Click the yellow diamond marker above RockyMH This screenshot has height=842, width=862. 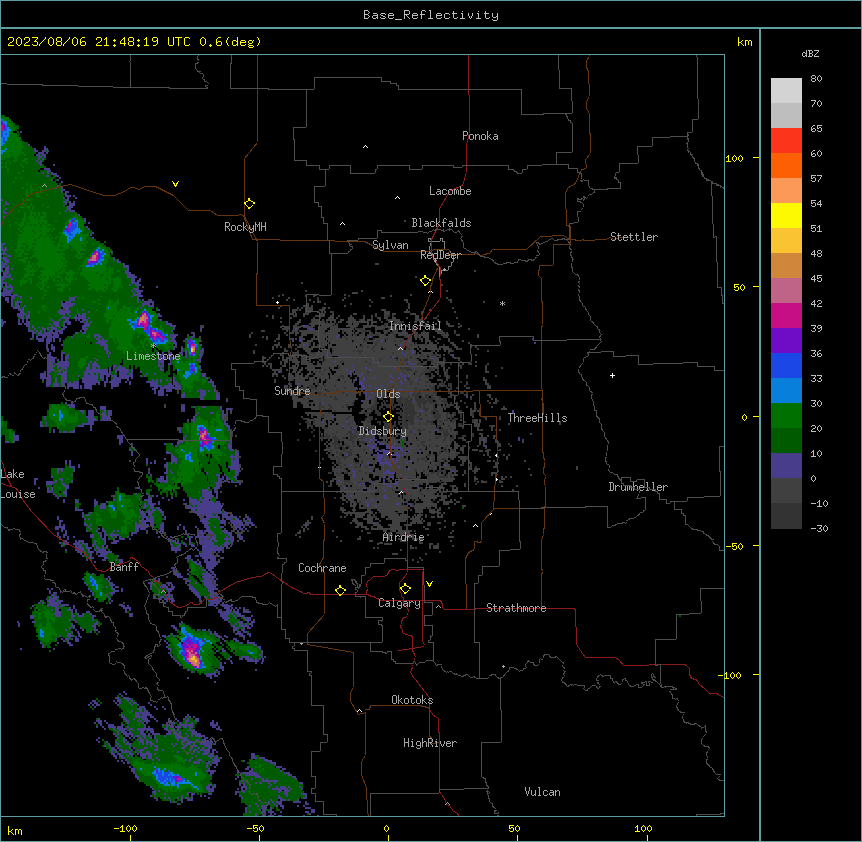249,203
